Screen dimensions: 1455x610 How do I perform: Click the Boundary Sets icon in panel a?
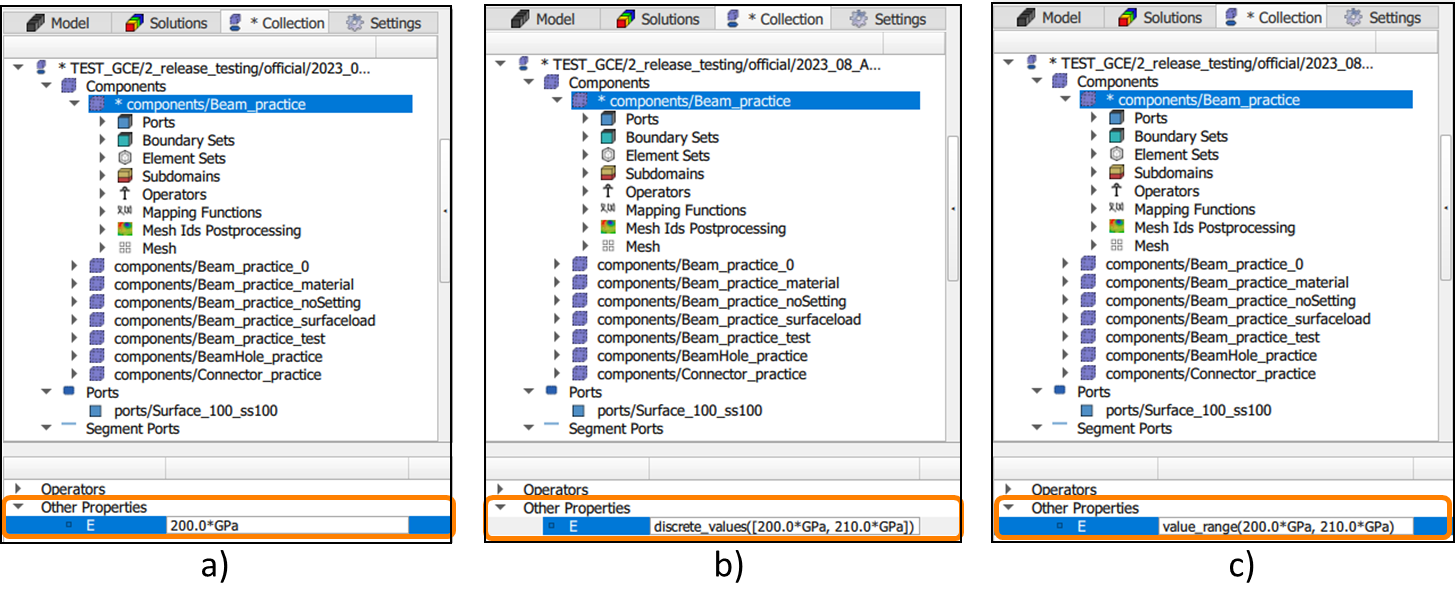click(125, 140)
